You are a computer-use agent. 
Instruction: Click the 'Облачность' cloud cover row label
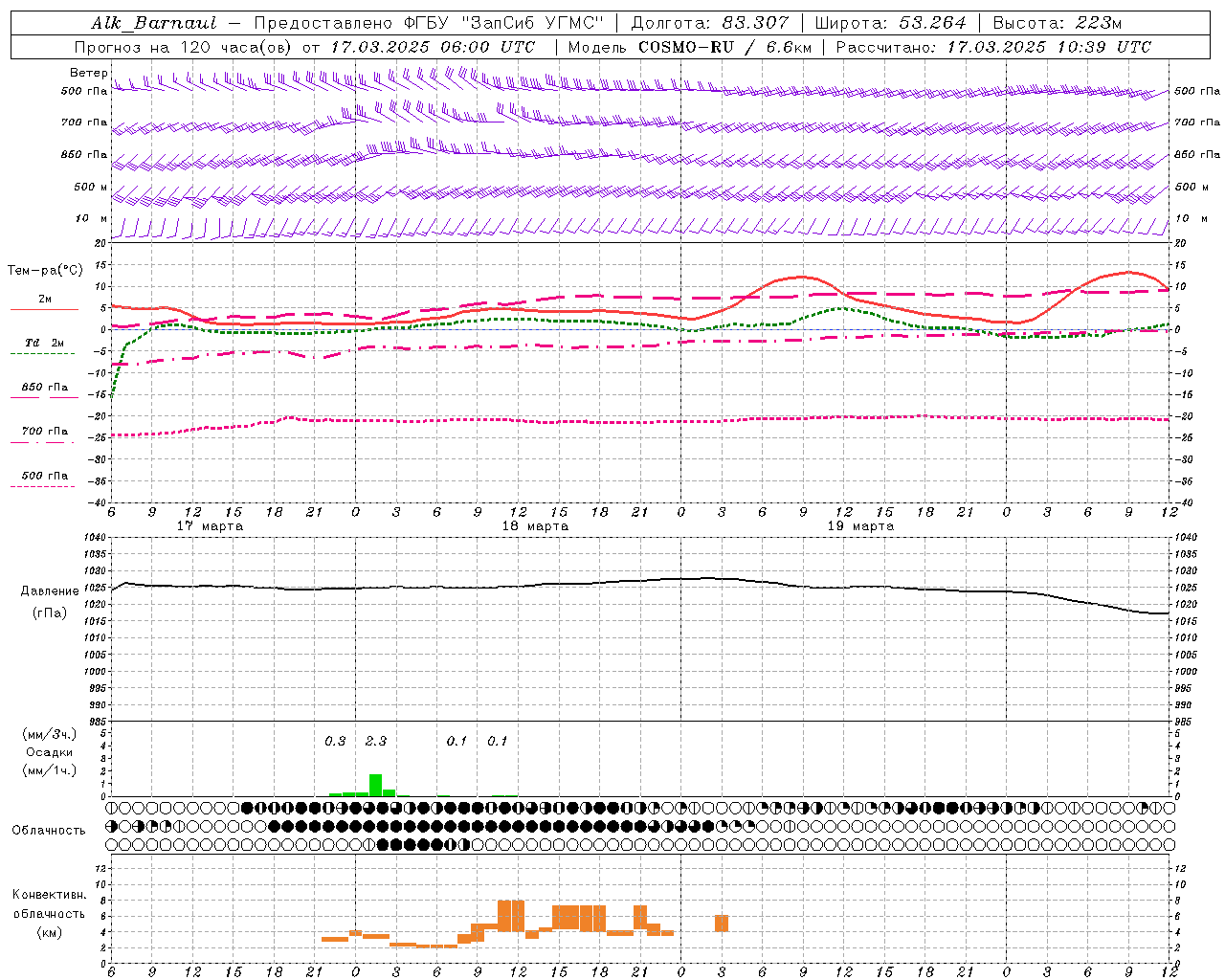tap(49, 831)
